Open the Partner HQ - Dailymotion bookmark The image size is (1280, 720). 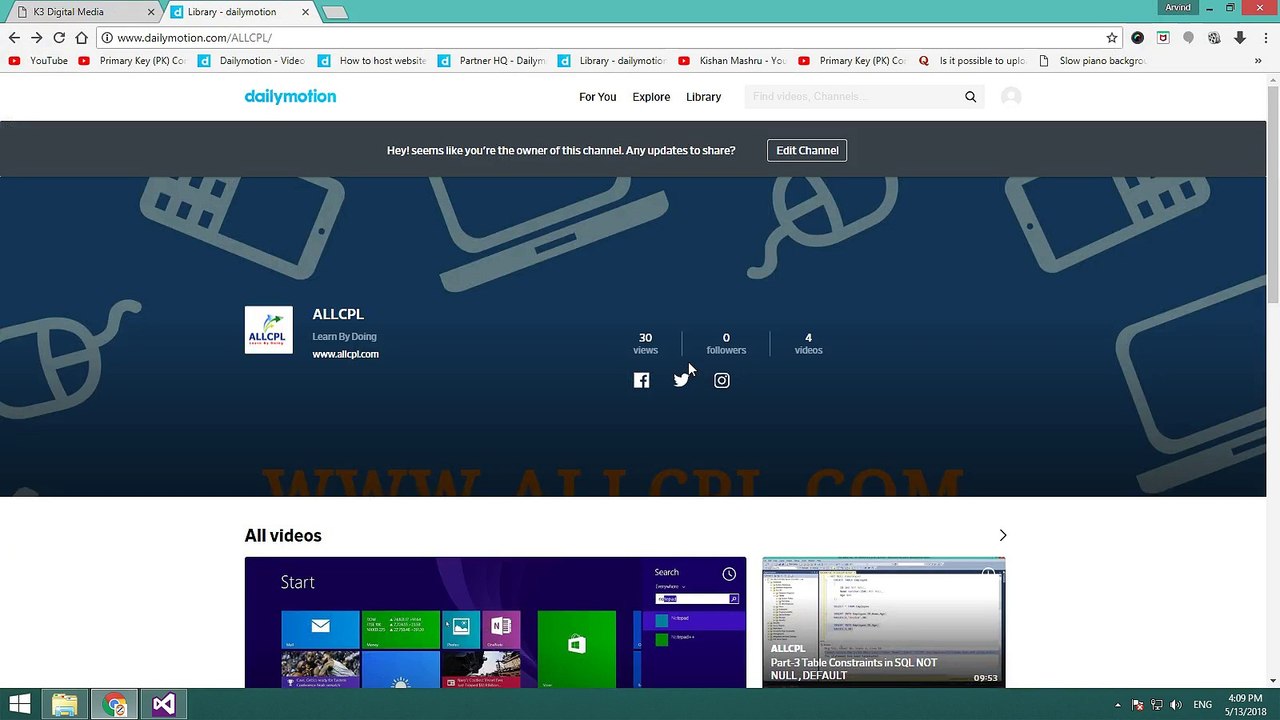492,61
